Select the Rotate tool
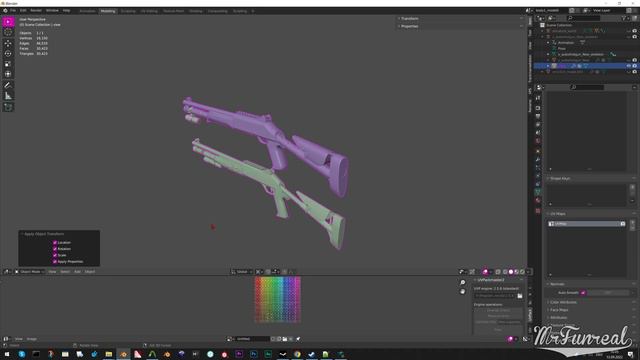The height and width of the screenshot is (360, 640). click(8, 53)
